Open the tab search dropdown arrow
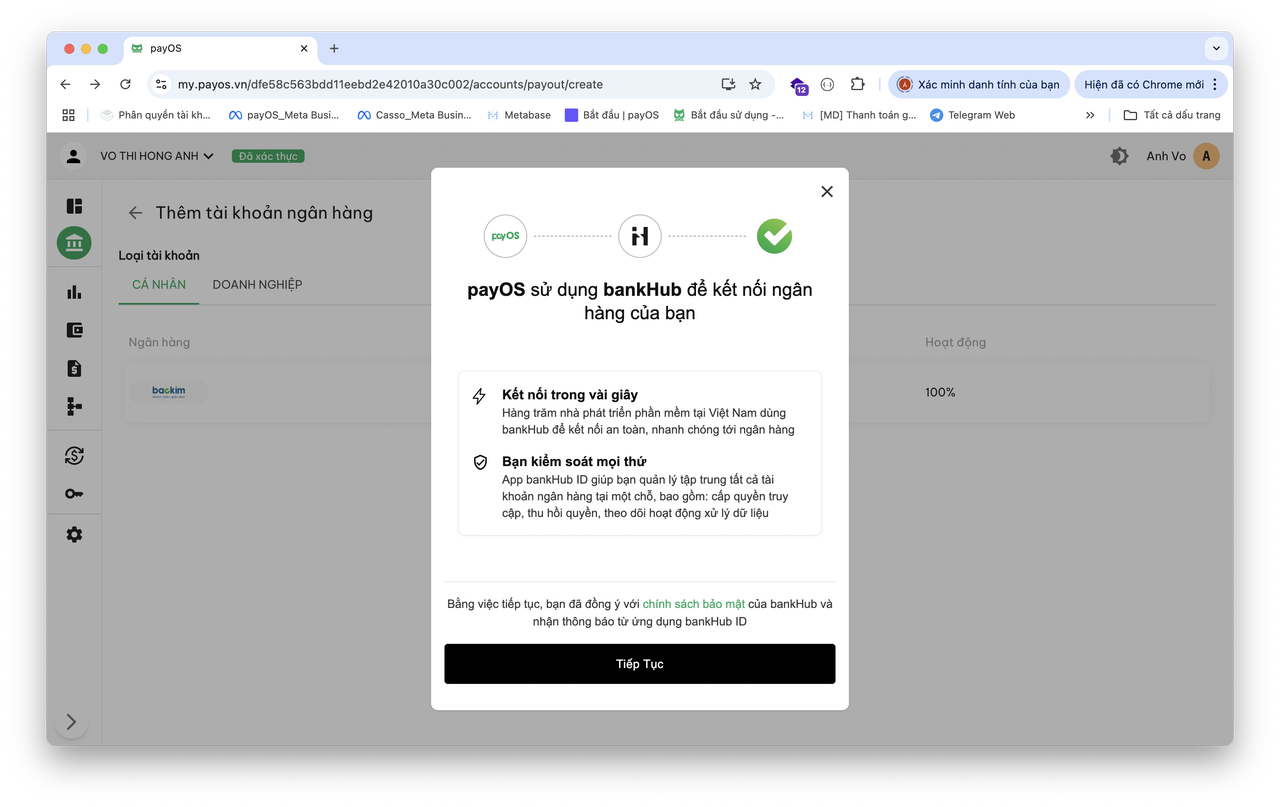 coord(1216,48)
